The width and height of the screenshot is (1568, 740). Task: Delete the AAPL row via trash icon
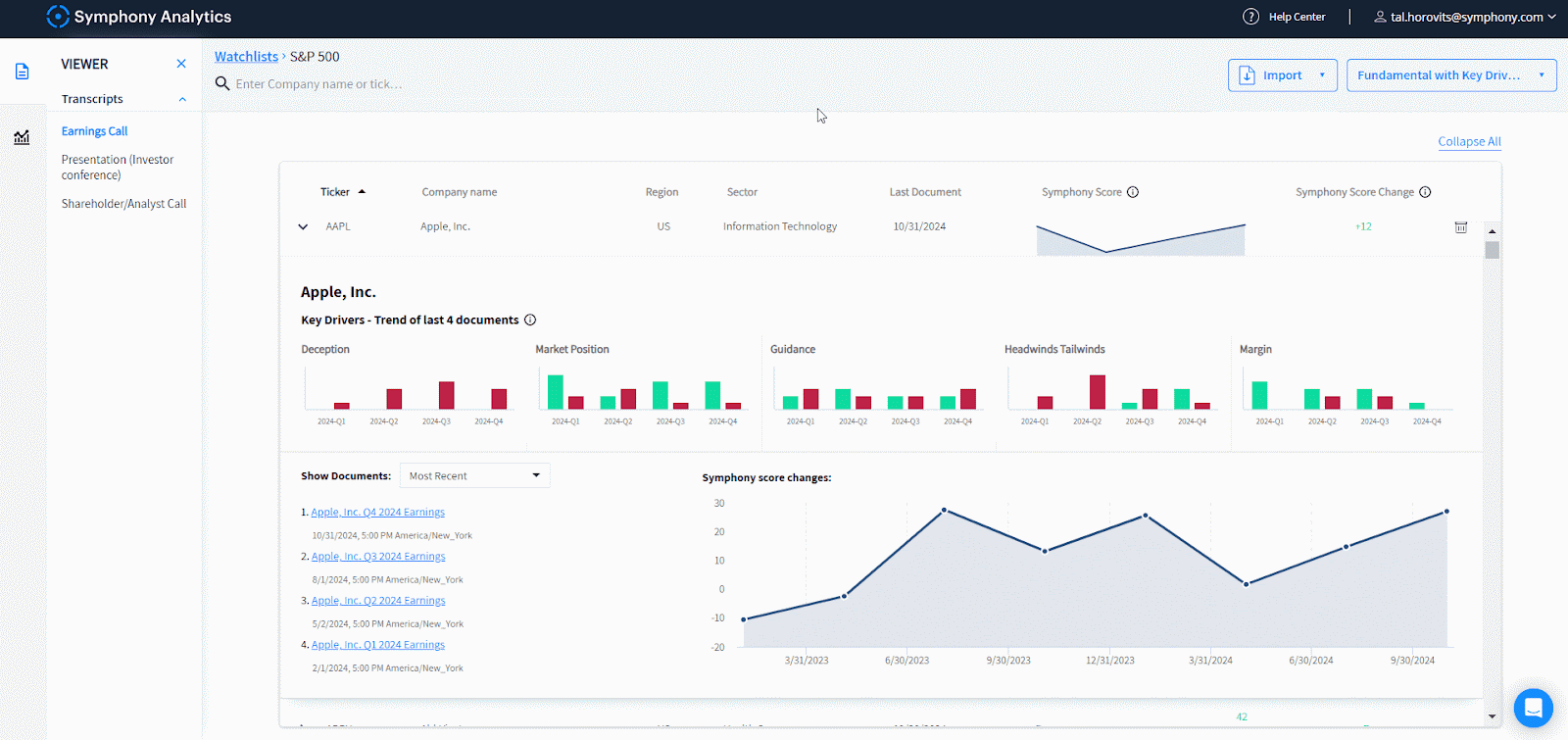coord(1460,226)
